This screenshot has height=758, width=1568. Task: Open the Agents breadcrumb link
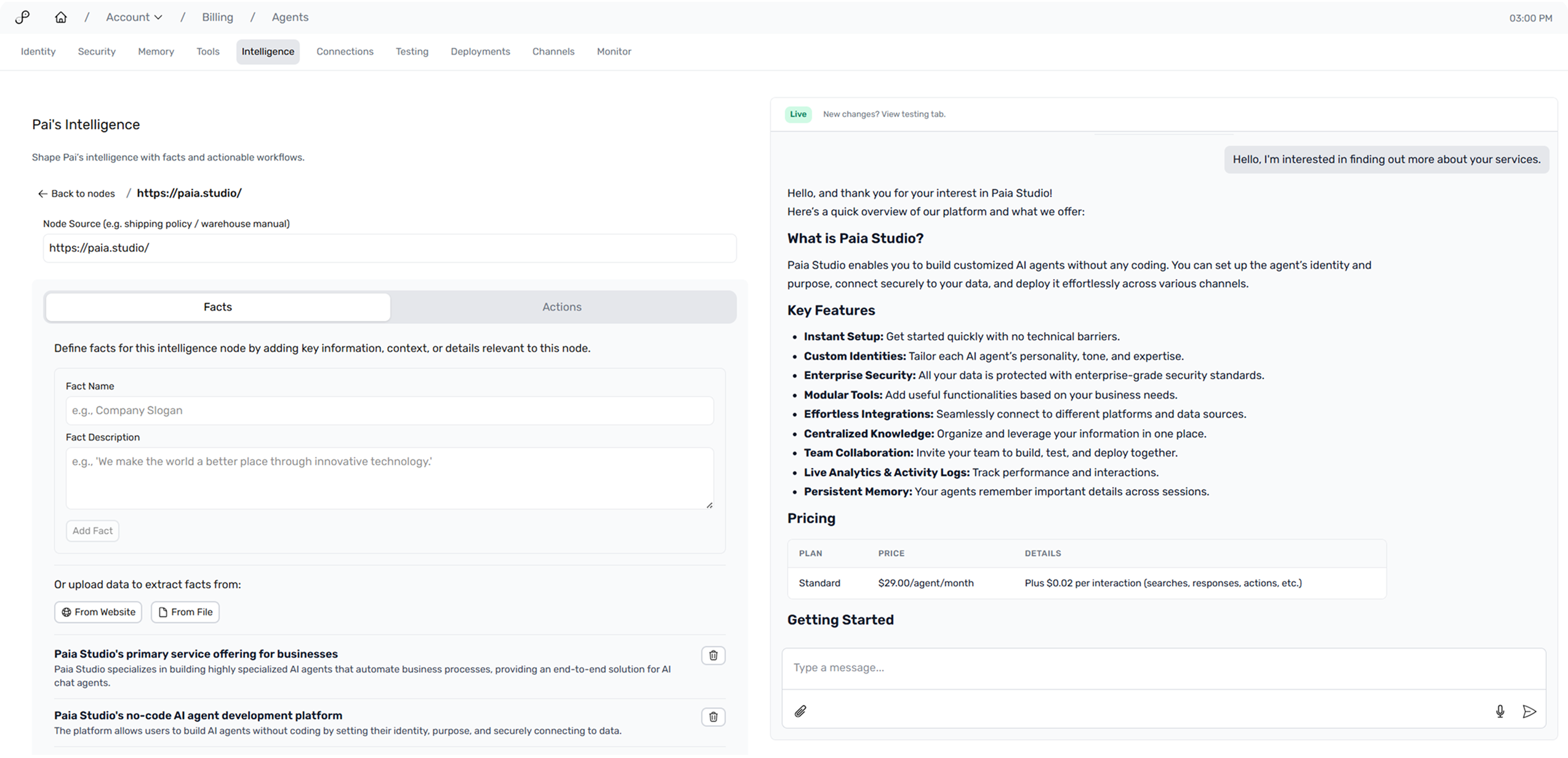(290, 17)
